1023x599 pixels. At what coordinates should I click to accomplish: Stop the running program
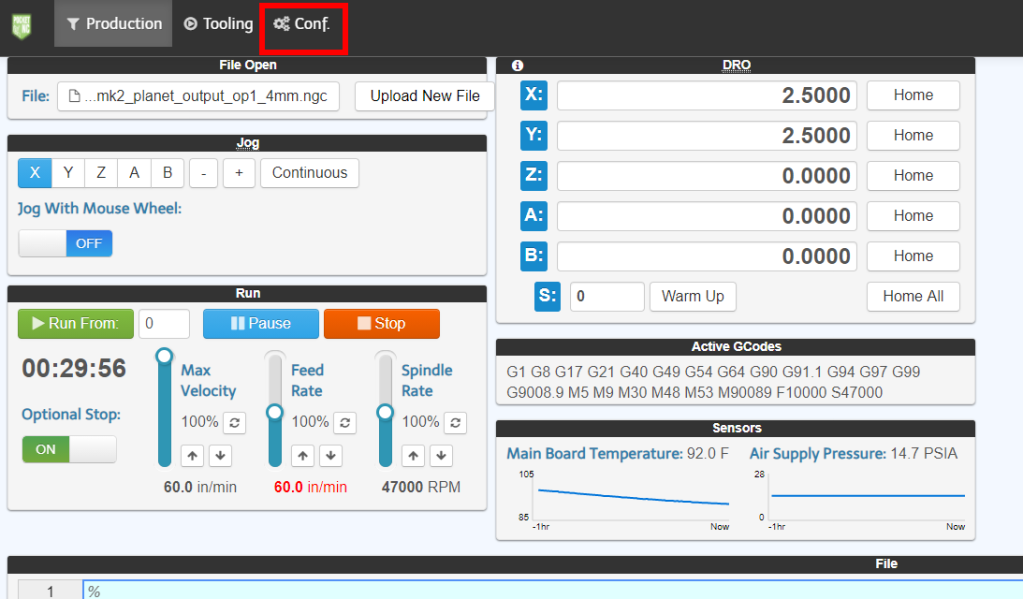click(x=381, y=324)
